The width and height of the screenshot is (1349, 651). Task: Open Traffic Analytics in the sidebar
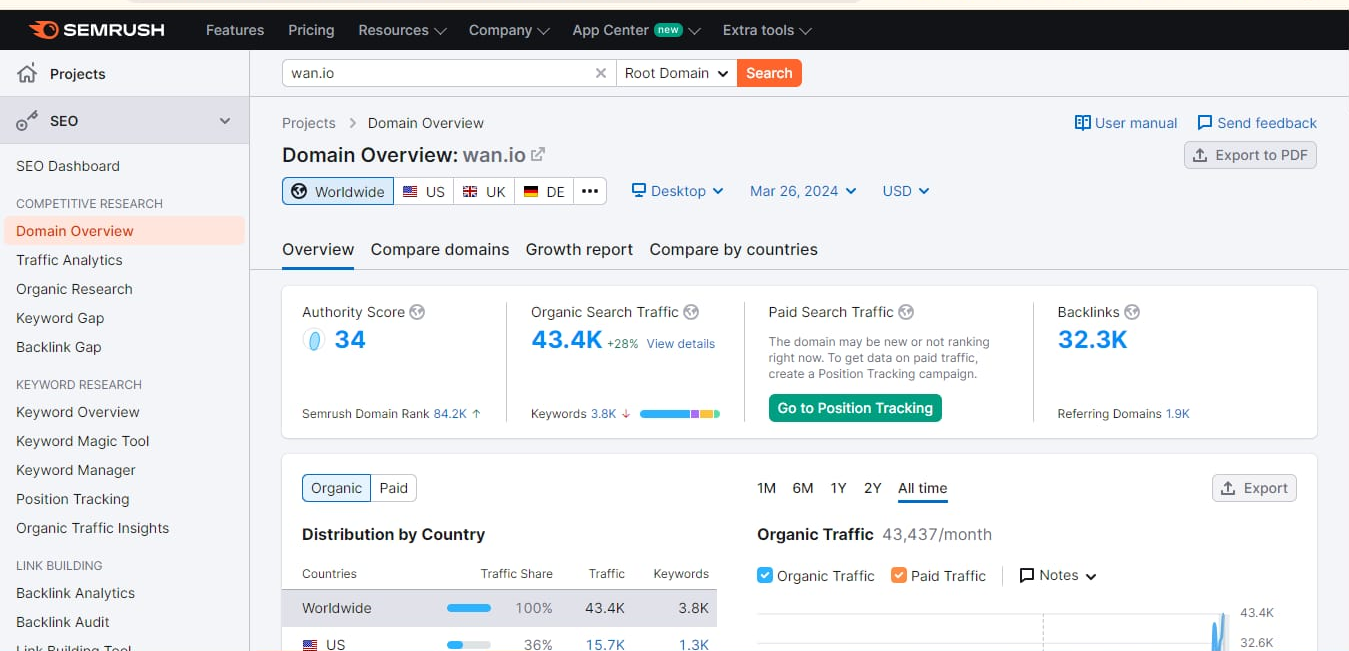coord(69,260)
